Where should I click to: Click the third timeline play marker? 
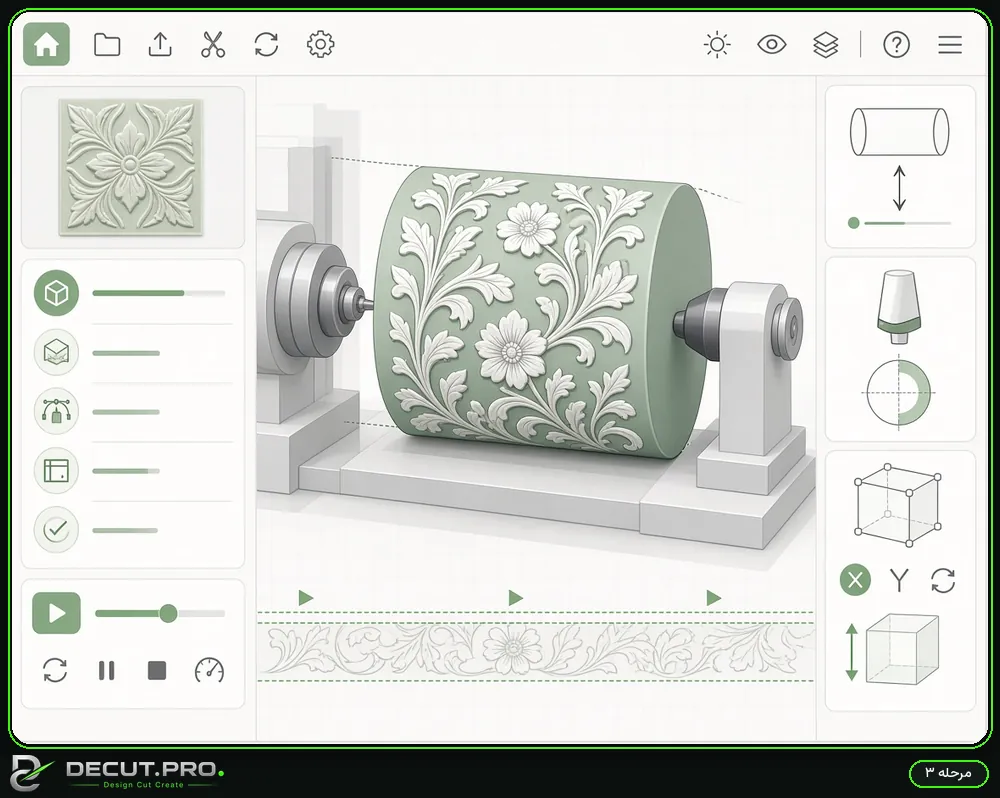[714, 598]
